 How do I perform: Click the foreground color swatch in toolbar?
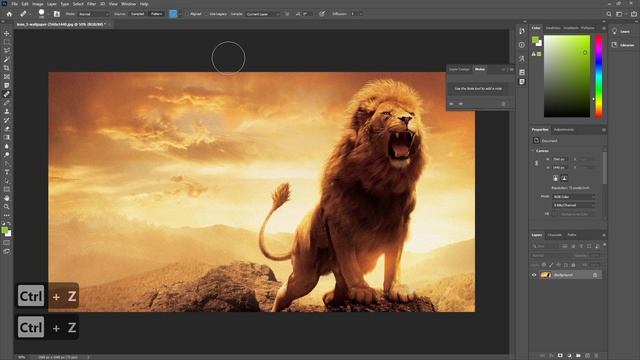click(x=4, y=231)
